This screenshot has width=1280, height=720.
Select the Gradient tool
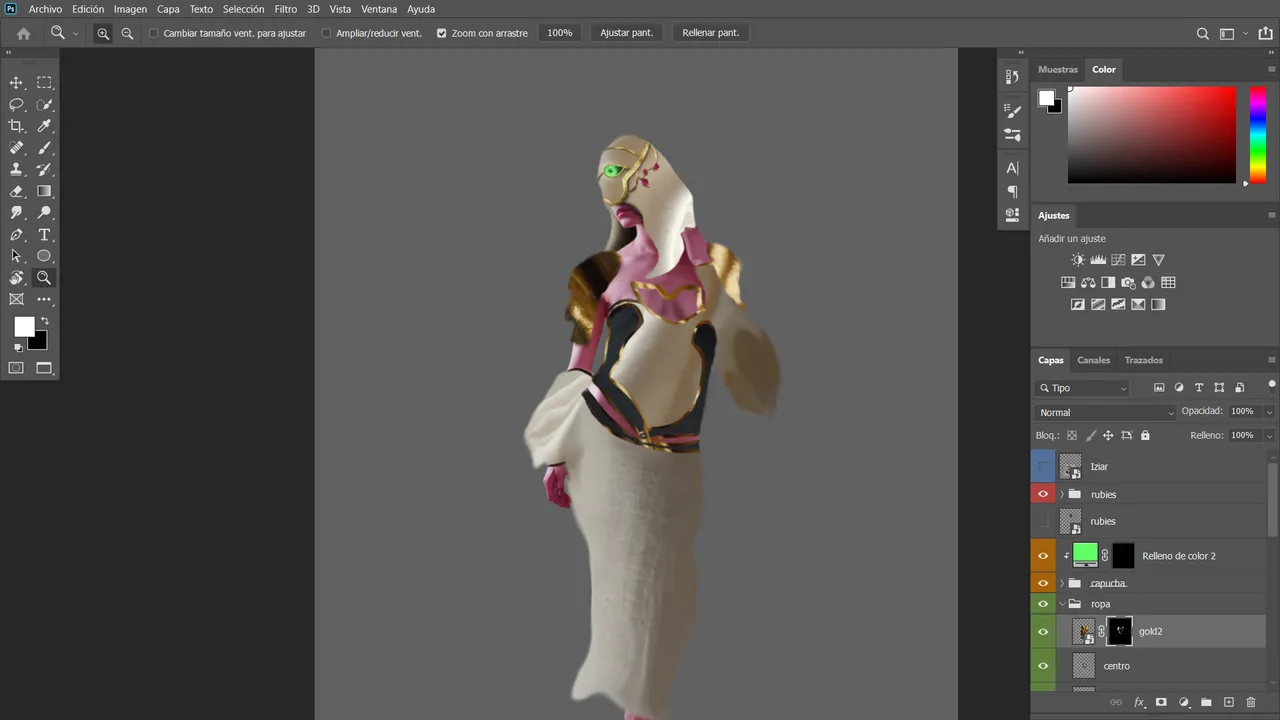pyautogui.click(x=44, y=191)
